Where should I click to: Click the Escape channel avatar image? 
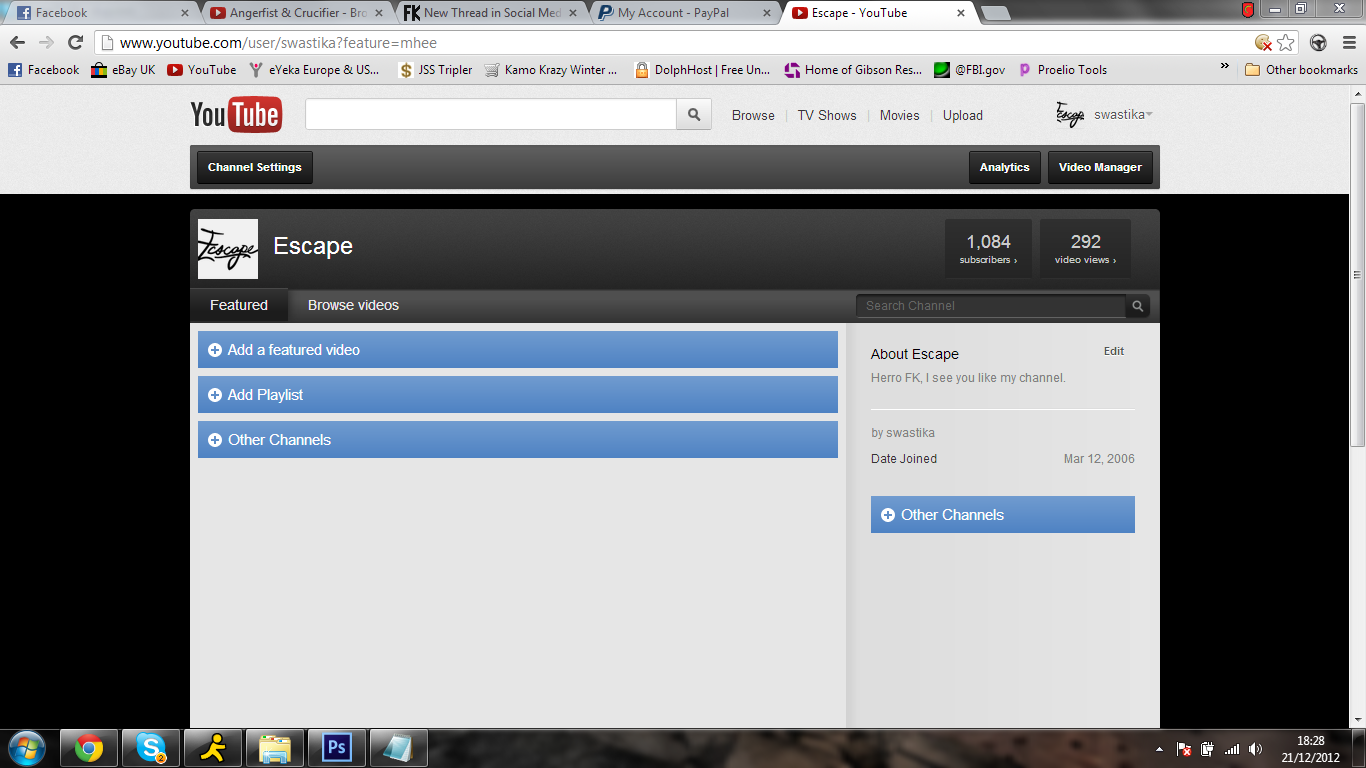click(x=228, y=249)
